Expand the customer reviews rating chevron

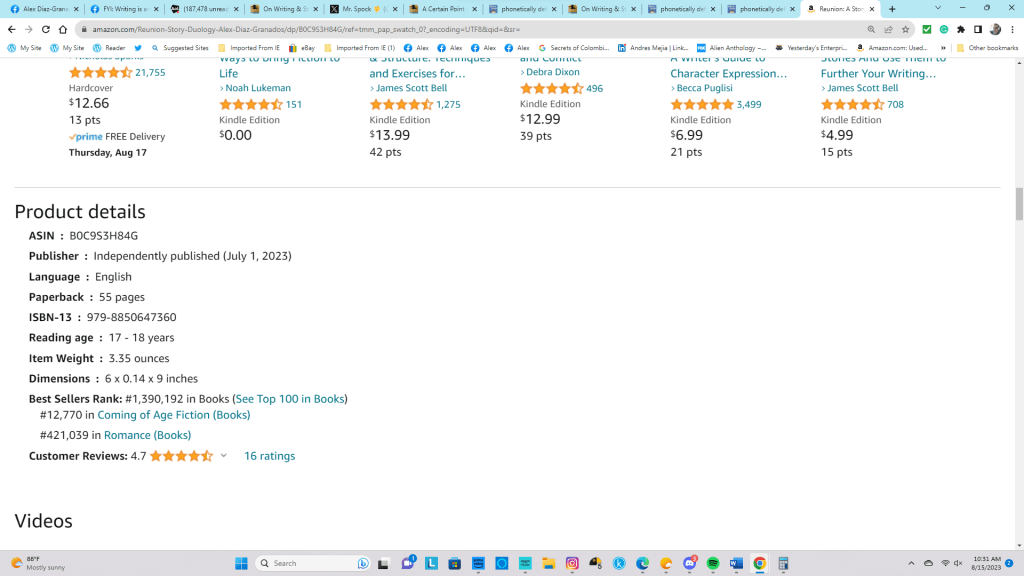coord(223,456)
